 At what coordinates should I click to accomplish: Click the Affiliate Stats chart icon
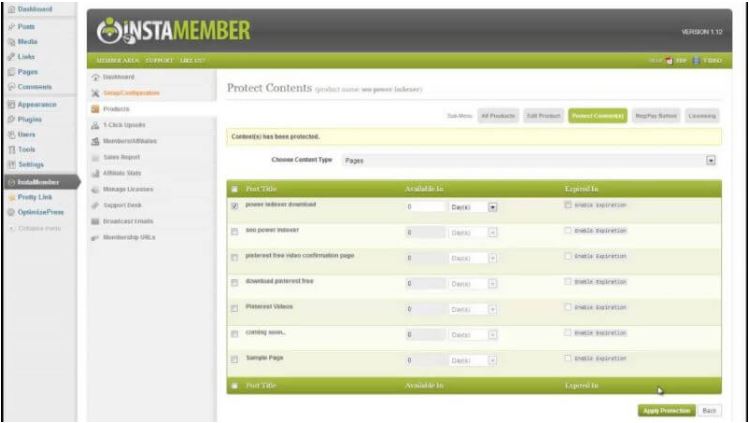point(96,173)
